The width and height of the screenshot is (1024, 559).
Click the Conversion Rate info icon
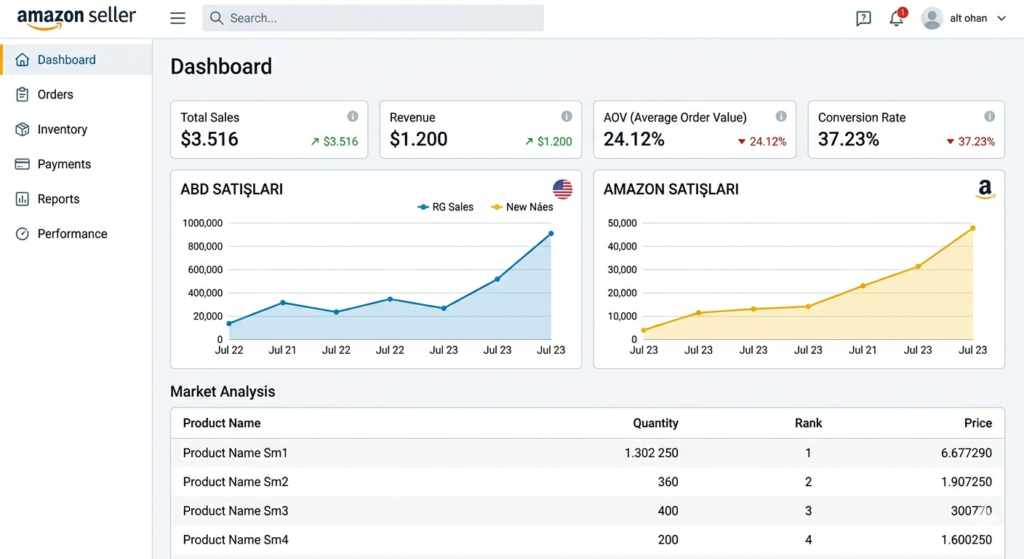pos(989,116)
